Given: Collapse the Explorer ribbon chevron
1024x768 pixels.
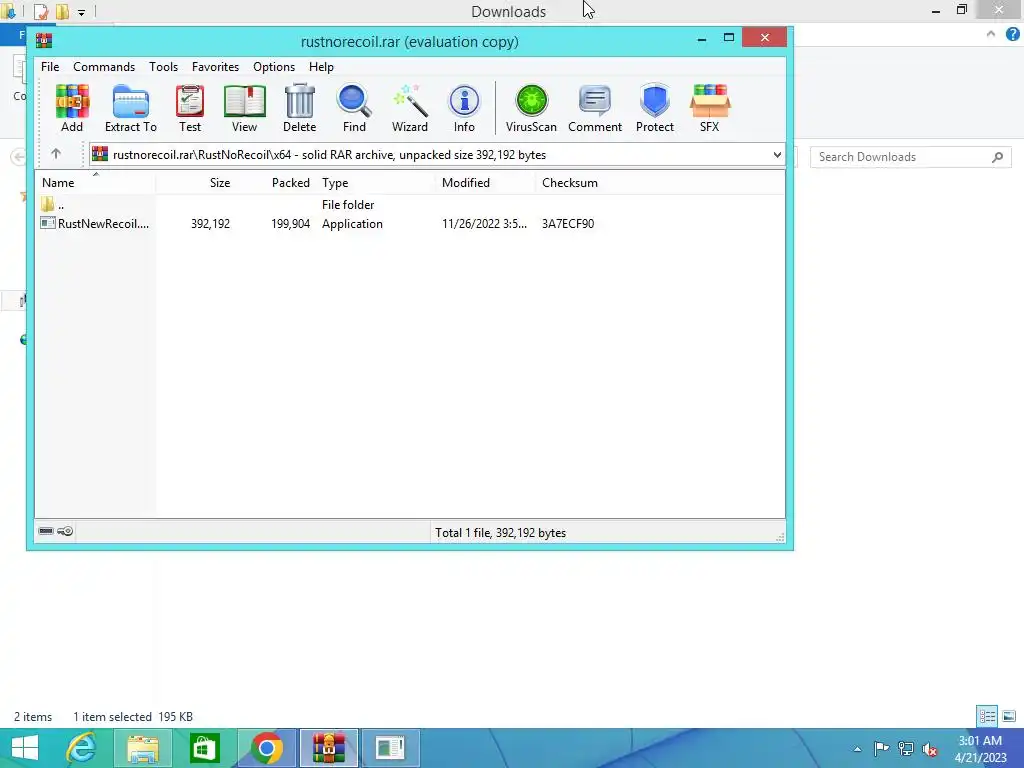Looking at the screenshot, I should [x=991, y=34].
